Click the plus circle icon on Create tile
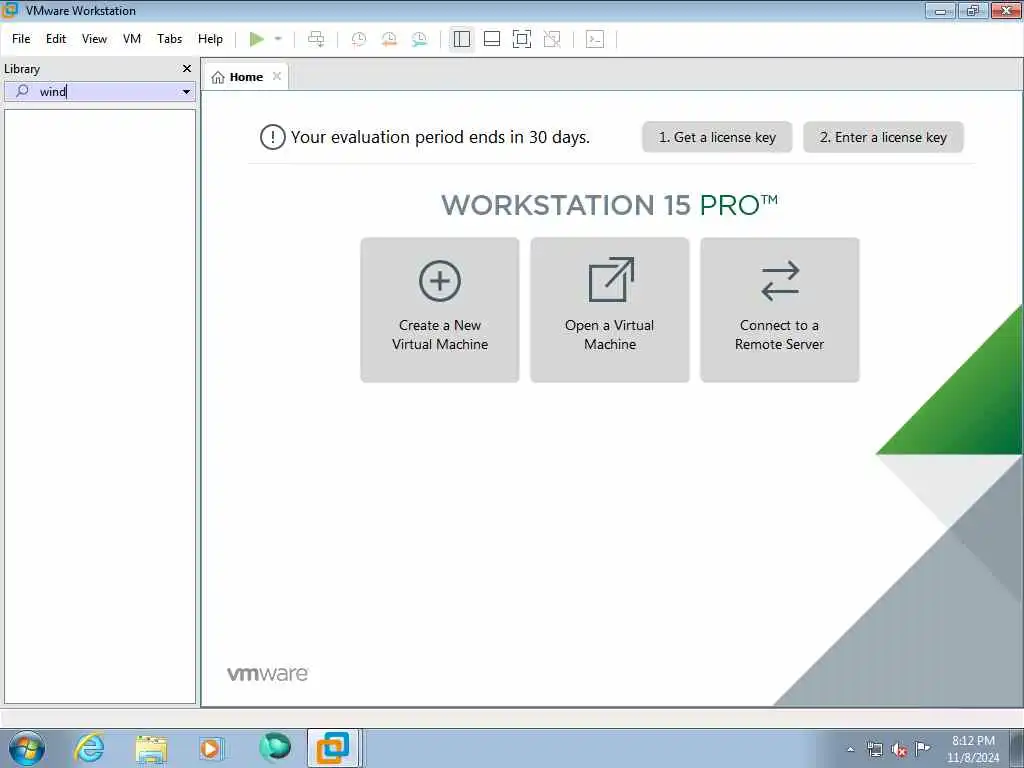Viewport: 1024px width, 768px height. pyautogui.click(x=440, y=281)
